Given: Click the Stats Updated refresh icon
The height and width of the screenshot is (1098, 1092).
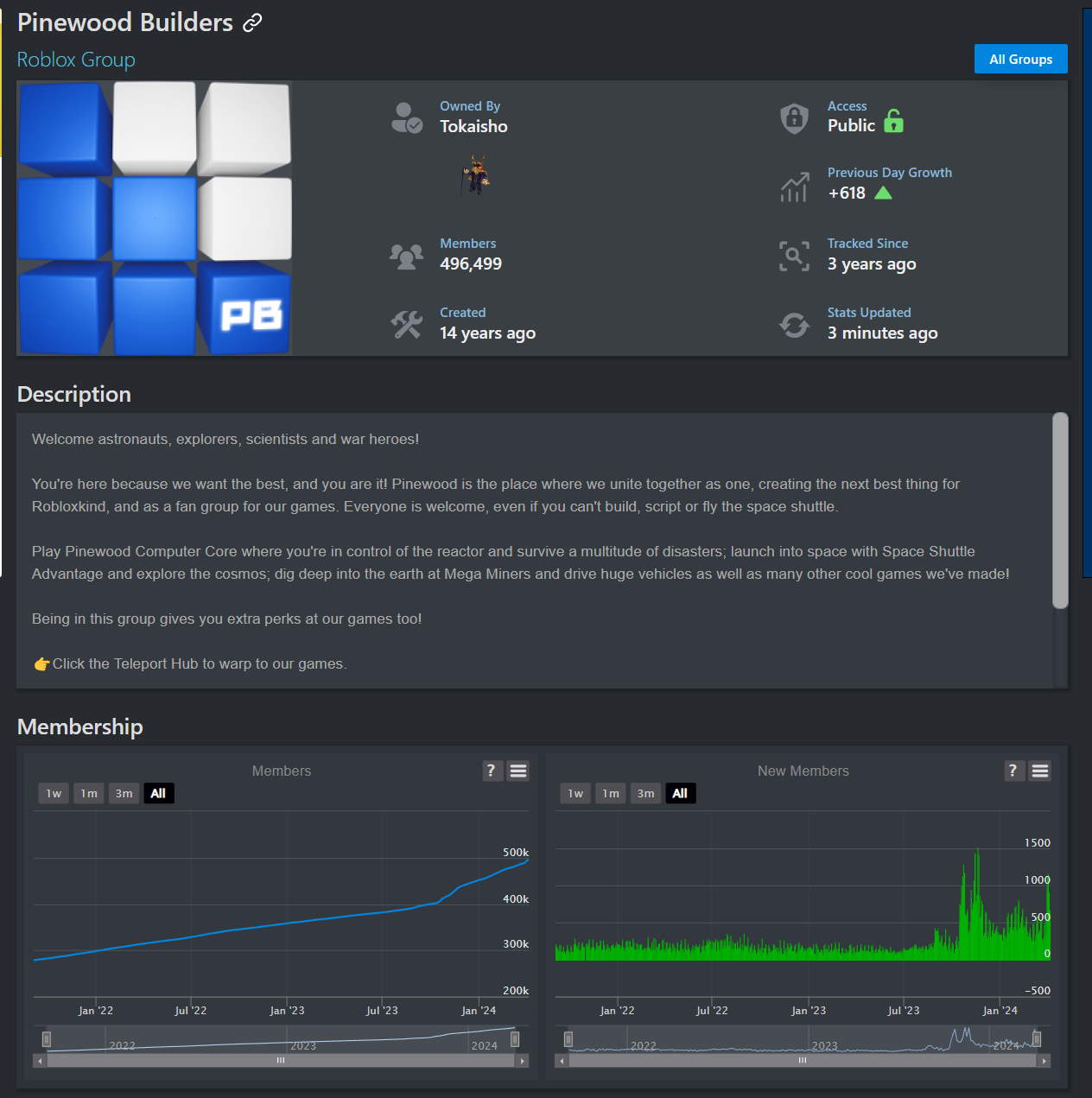Looking at the screenshot, I should point(794,325).
